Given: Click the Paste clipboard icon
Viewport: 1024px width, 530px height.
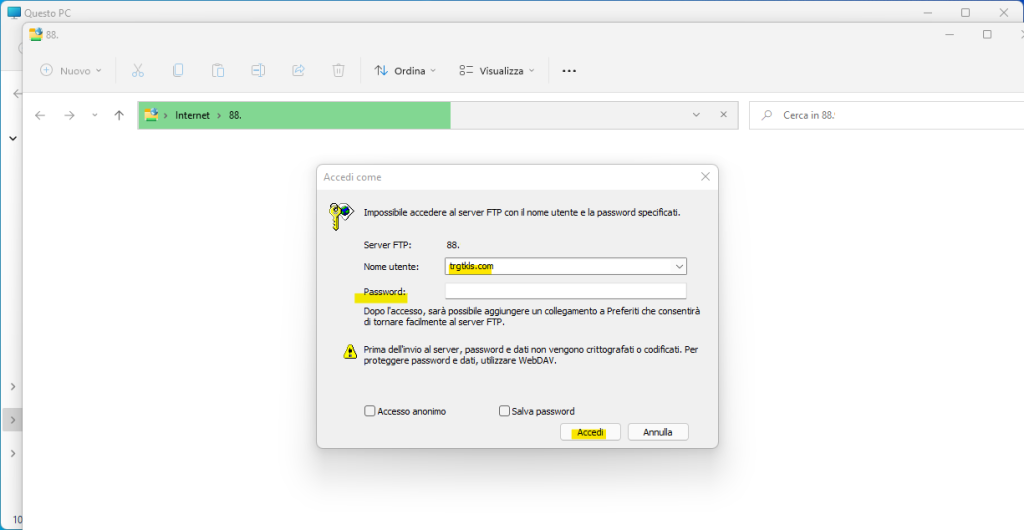Looking at the screenshot, I should pyautogui.click(x=218, y=71).
